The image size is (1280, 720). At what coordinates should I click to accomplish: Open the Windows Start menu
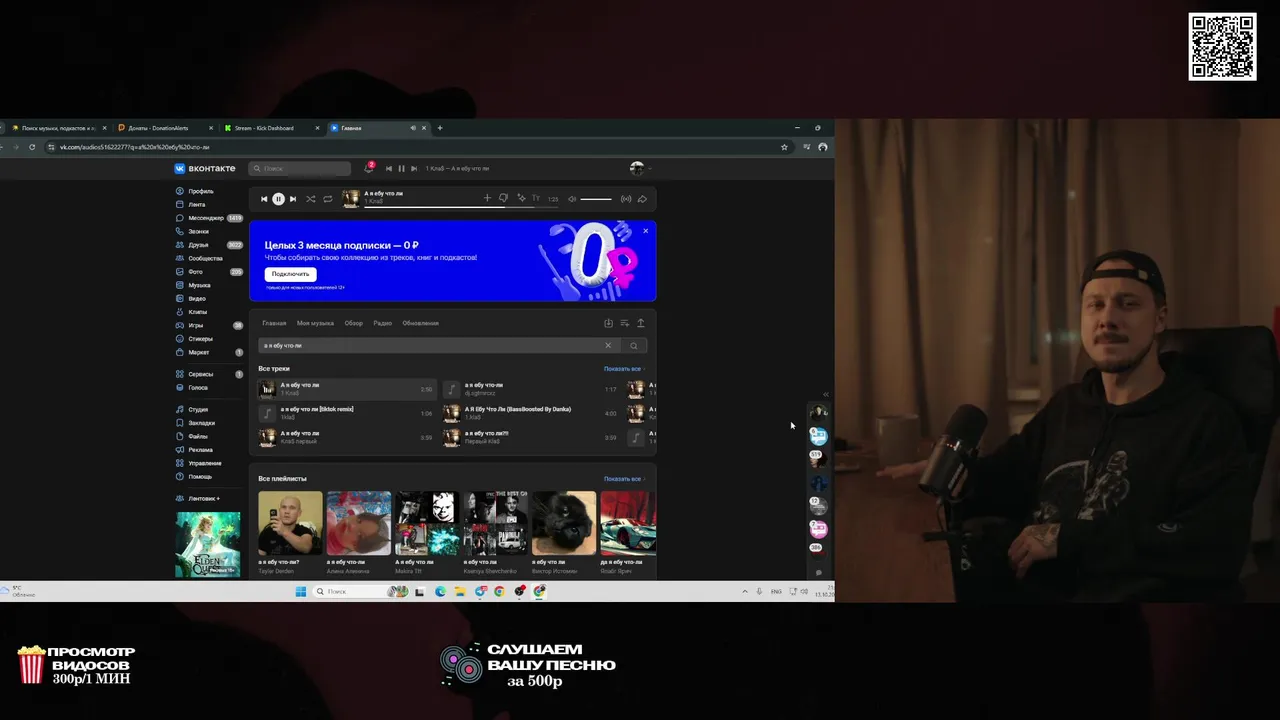300,592
